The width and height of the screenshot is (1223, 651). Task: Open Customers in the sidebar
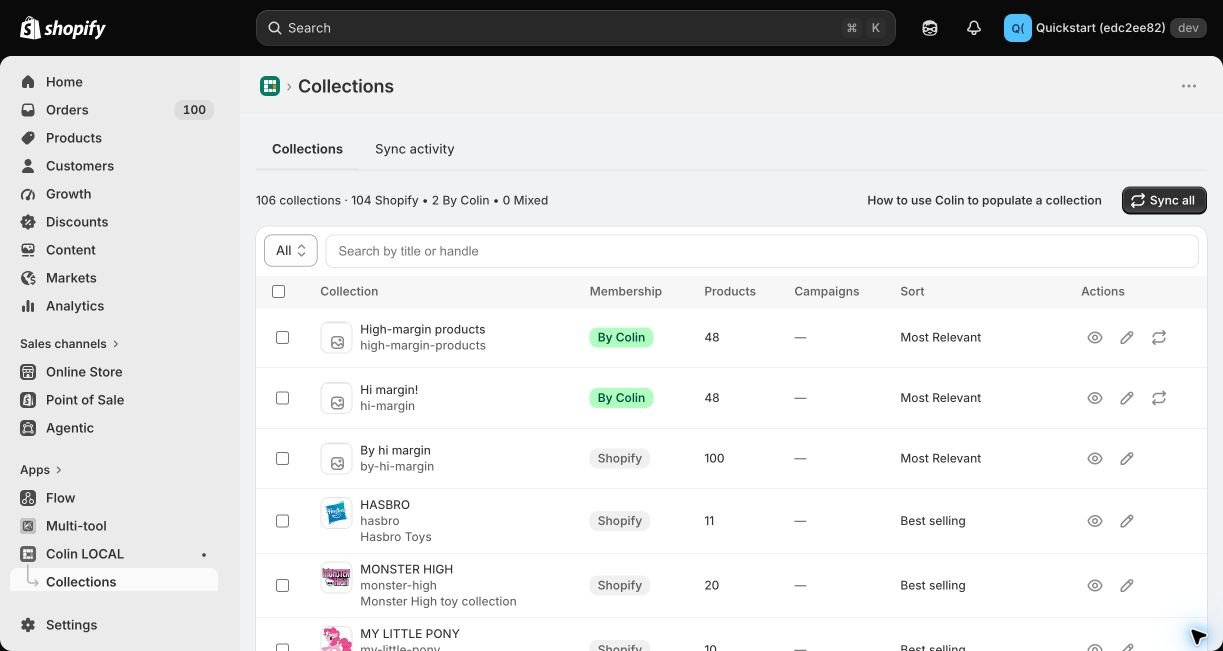(80, 166)
